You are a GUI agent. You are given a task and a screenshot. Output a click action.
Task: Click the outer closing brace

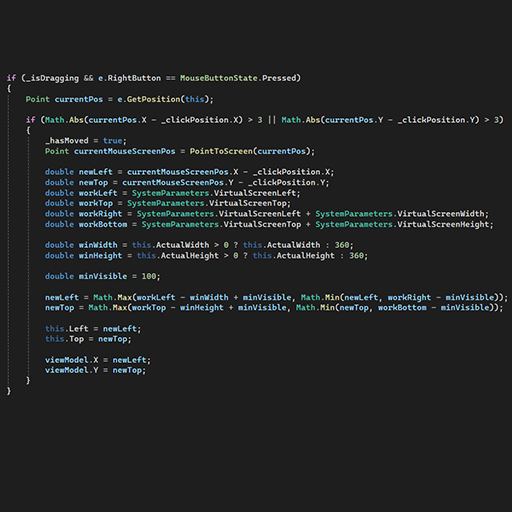pyautogui.click(x=9, y=391)
